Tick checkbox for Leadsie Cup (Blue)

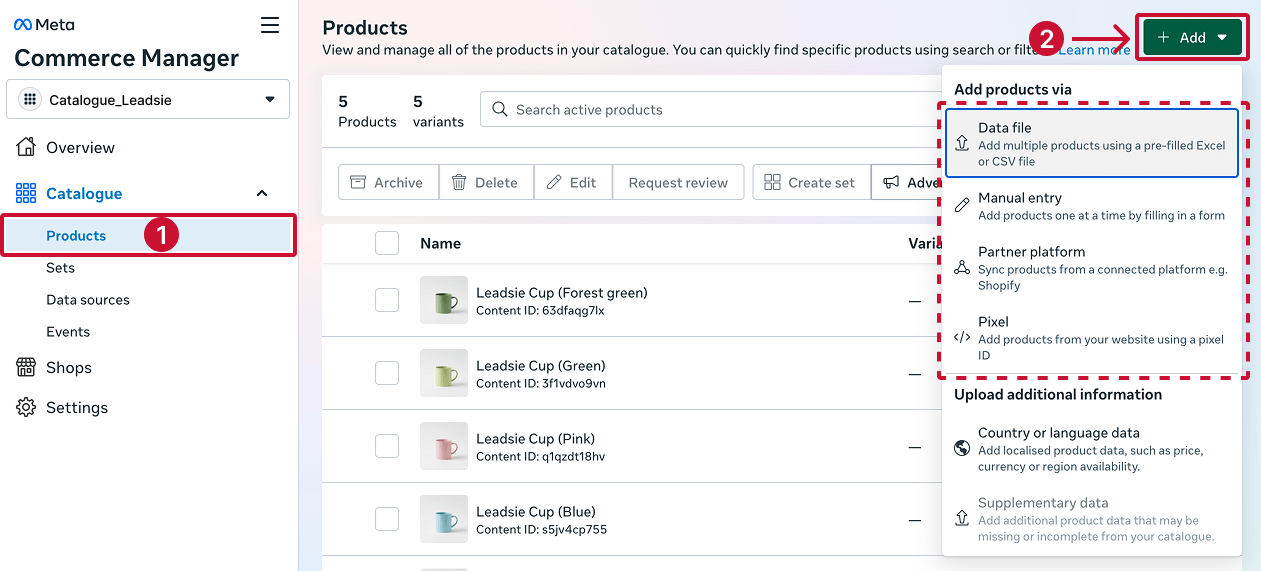point(387,519)
